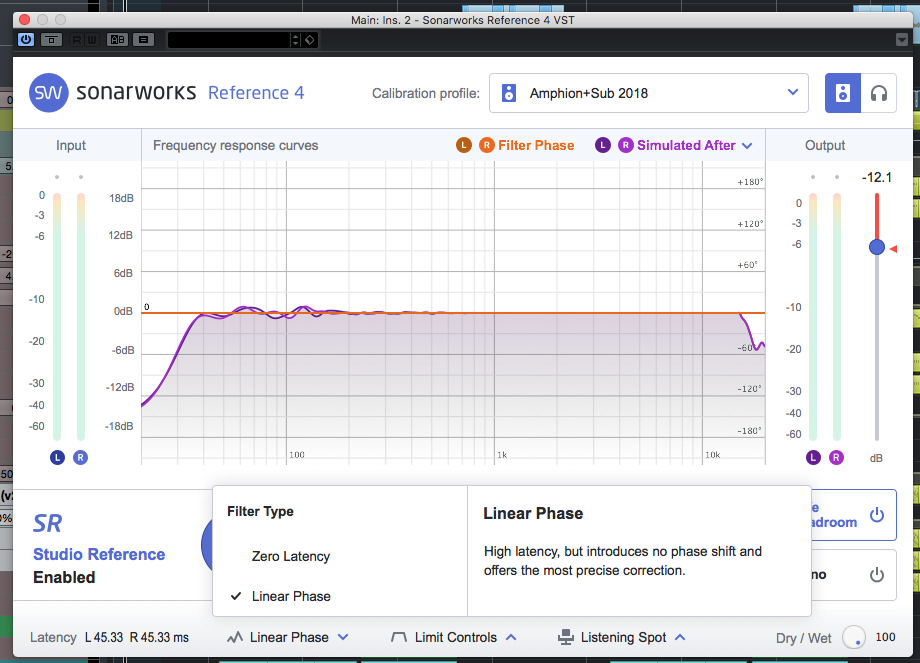
Task: Open the A|B comparison icon
Action: tap(117, 39)
